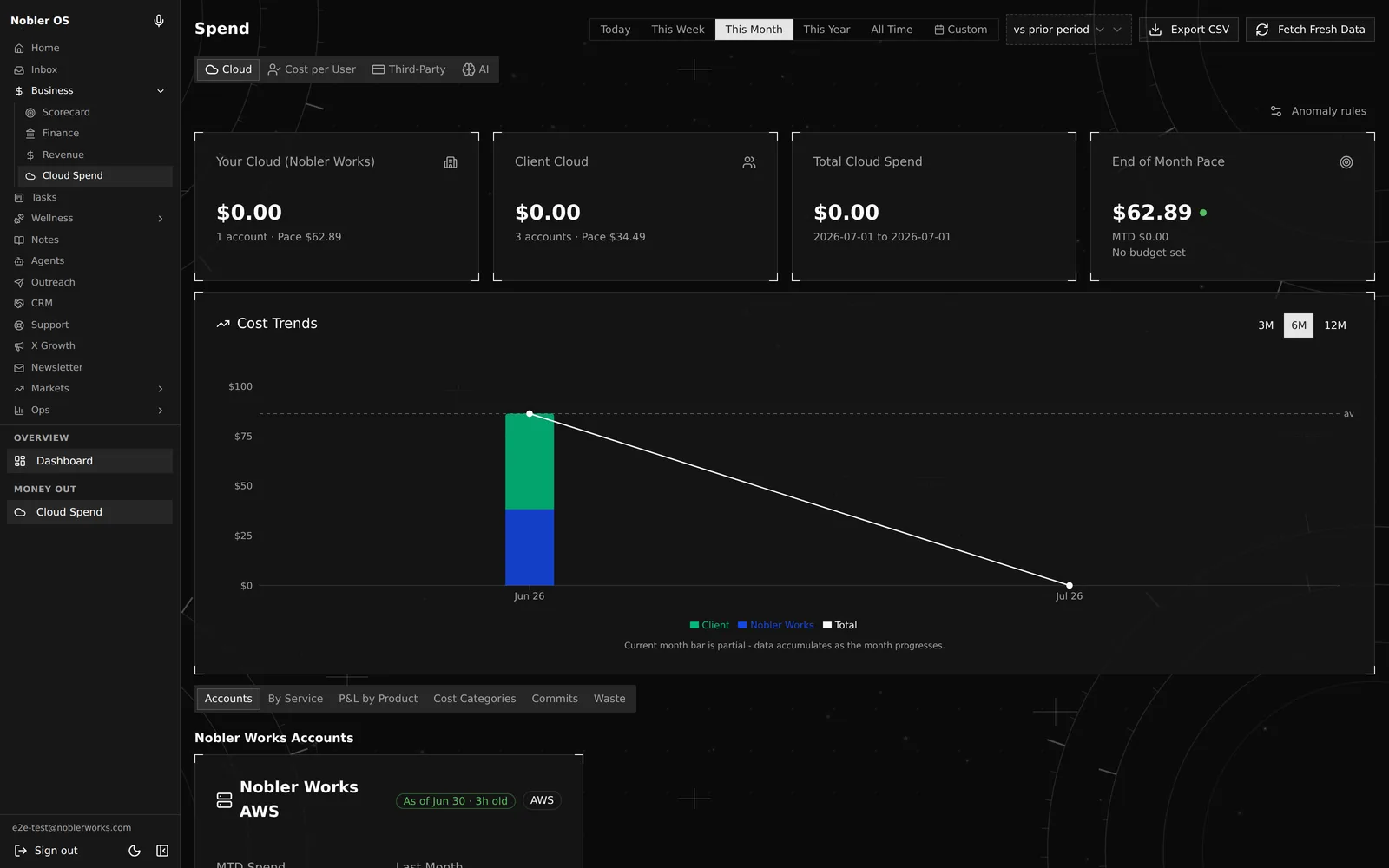Open Anomaly rules

(x=1318, y=111)
